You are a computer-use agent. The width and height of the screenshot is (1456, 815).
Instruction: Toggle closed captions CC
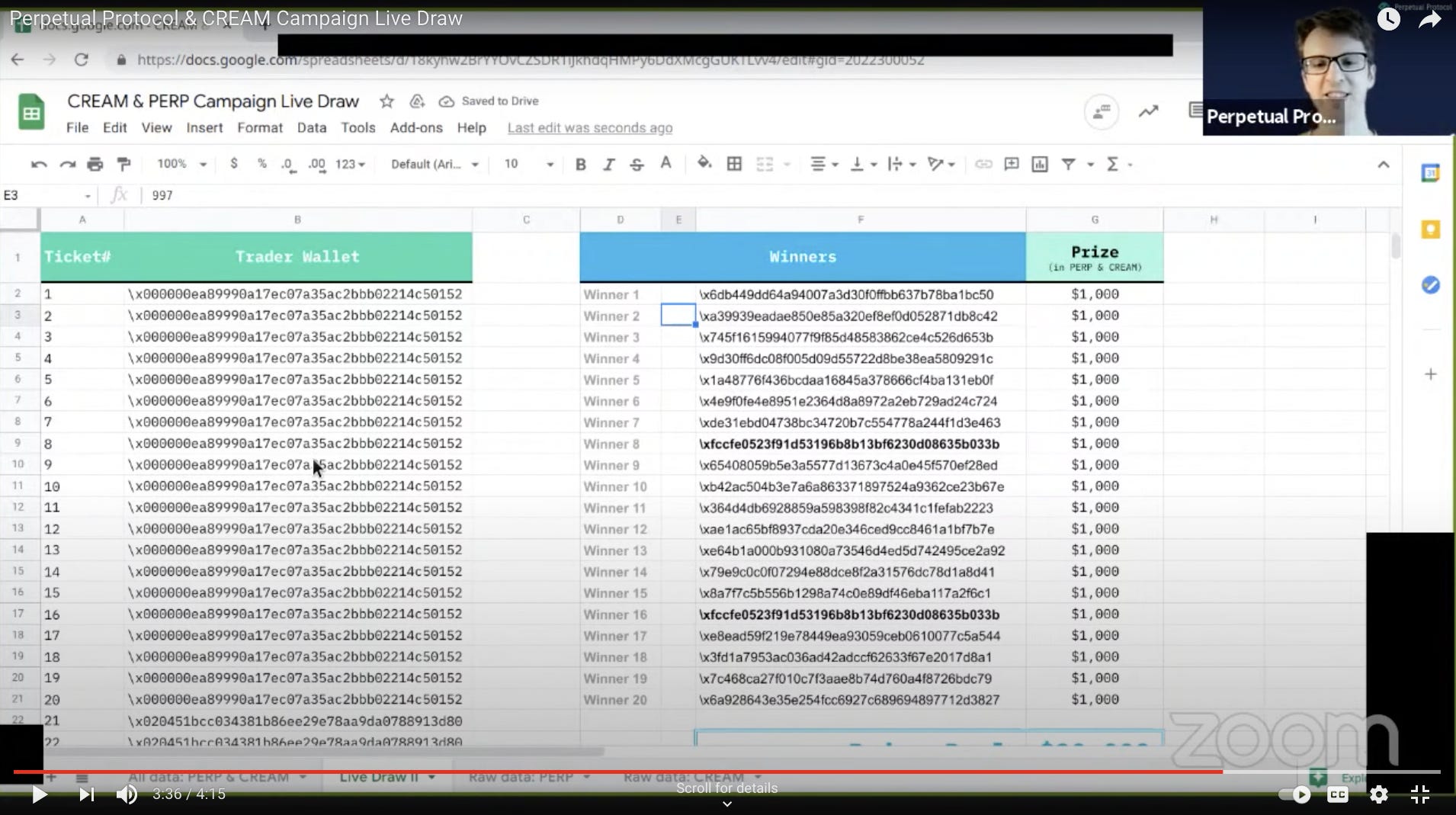point(1338,794)
